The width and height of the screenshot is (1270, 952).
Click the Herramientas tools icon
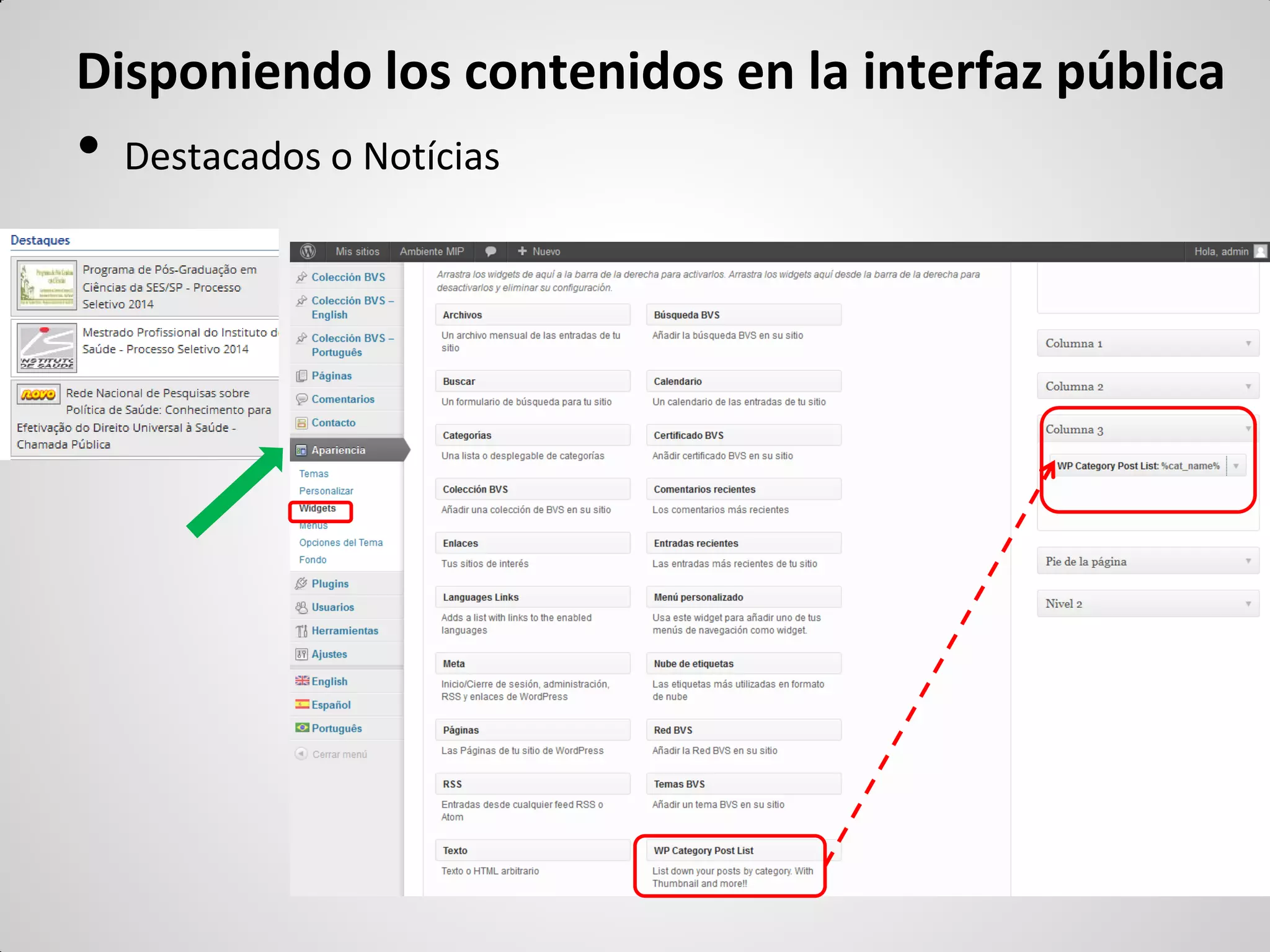coord(302,631)
